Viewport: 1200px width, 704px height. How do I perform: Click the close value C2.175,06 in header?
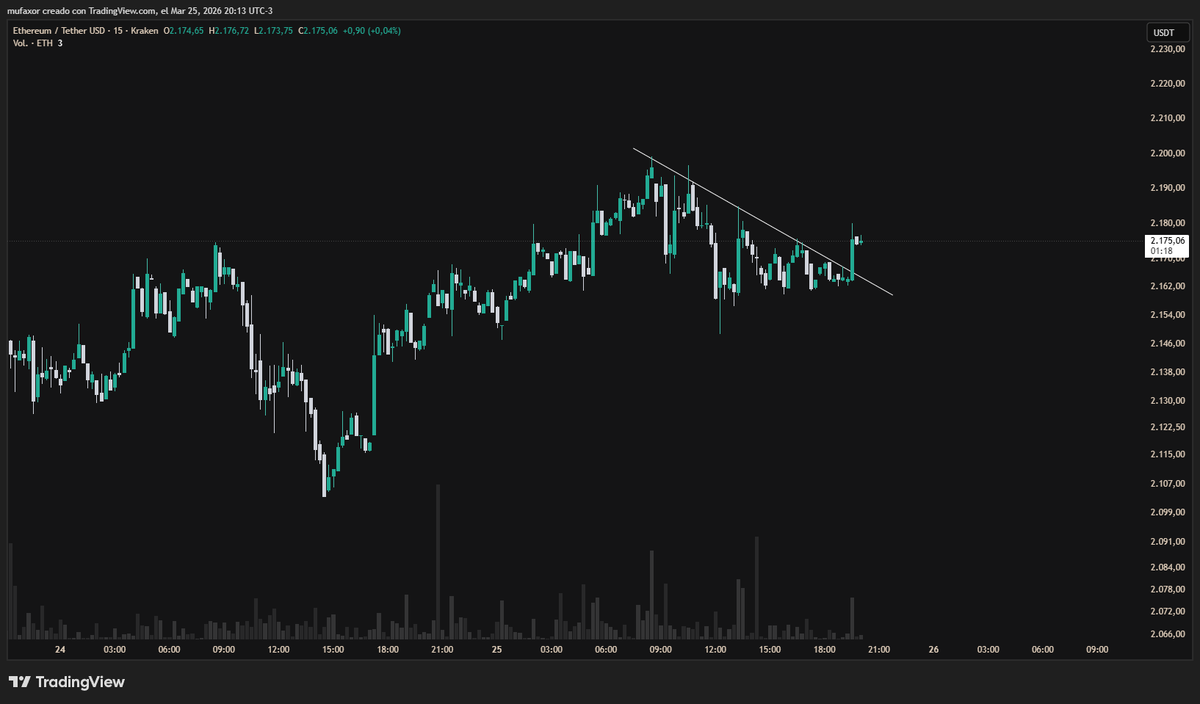[319, 31]
